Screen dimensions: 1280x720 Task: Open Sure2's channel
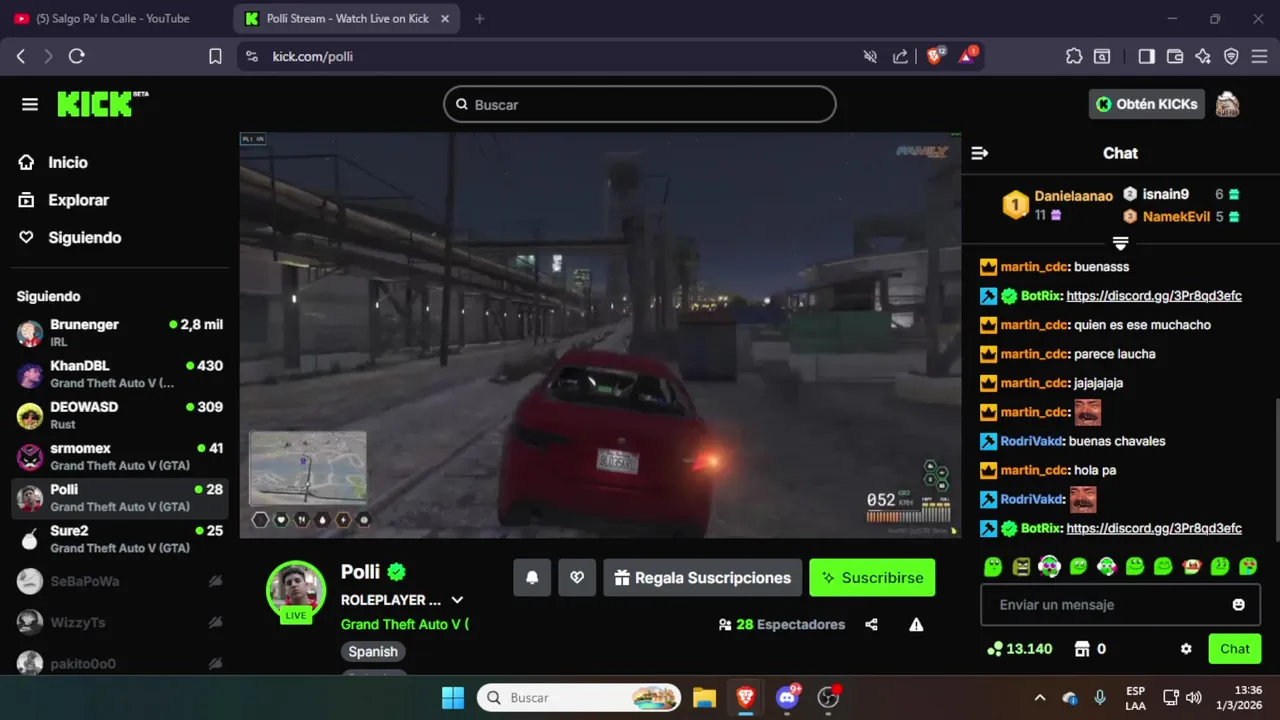(120, 538)
